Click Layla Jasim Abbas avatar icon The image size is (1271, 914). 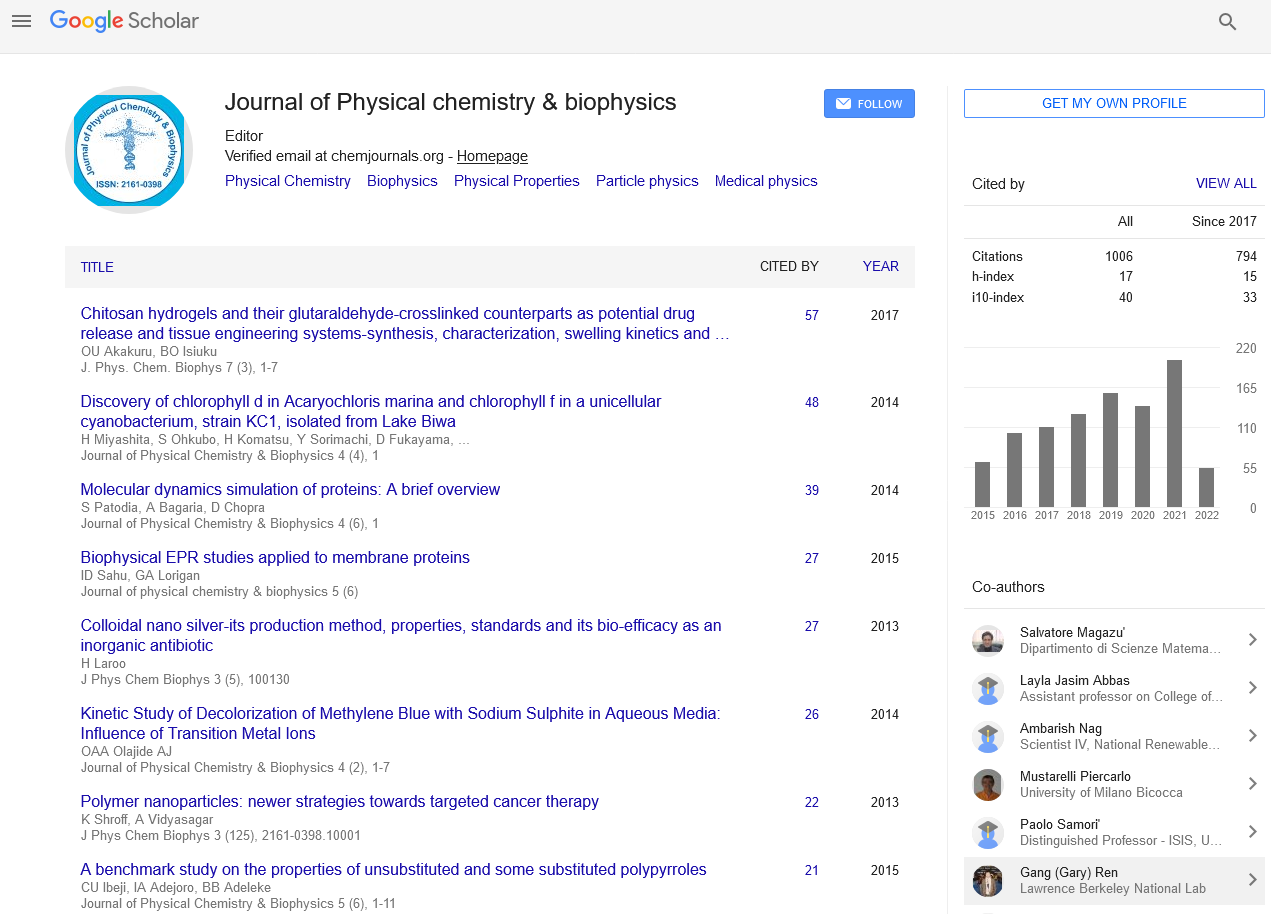pos(987,688)
